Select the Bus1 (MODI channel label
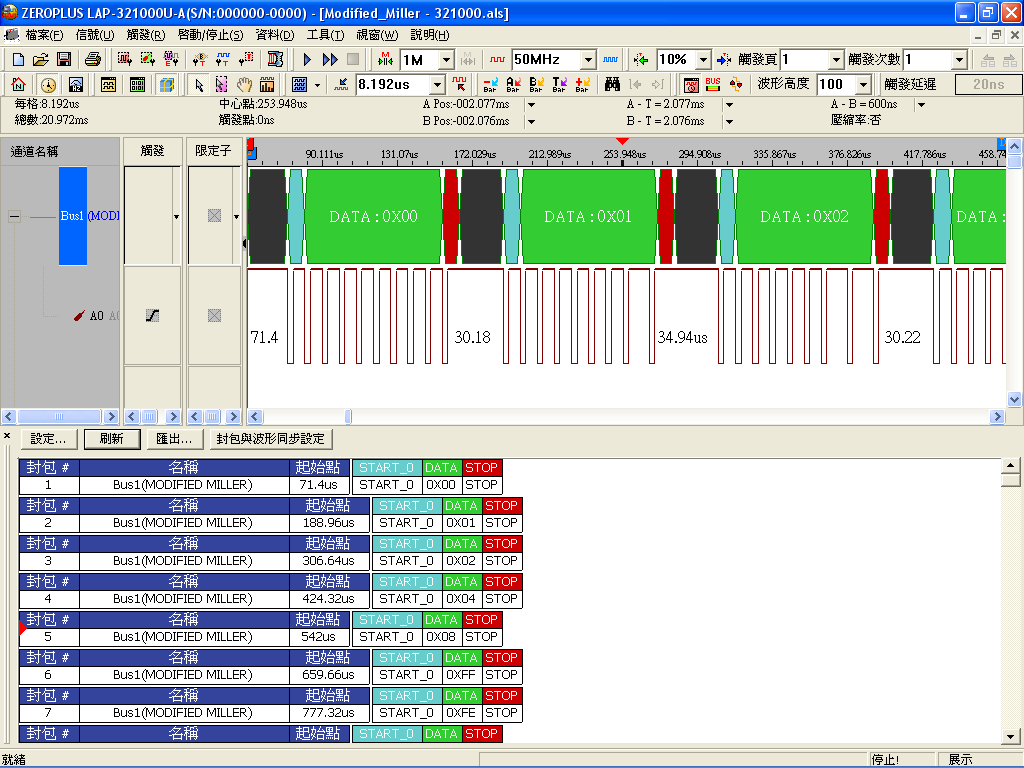1024x768 pixels. [x=89, y=216]
